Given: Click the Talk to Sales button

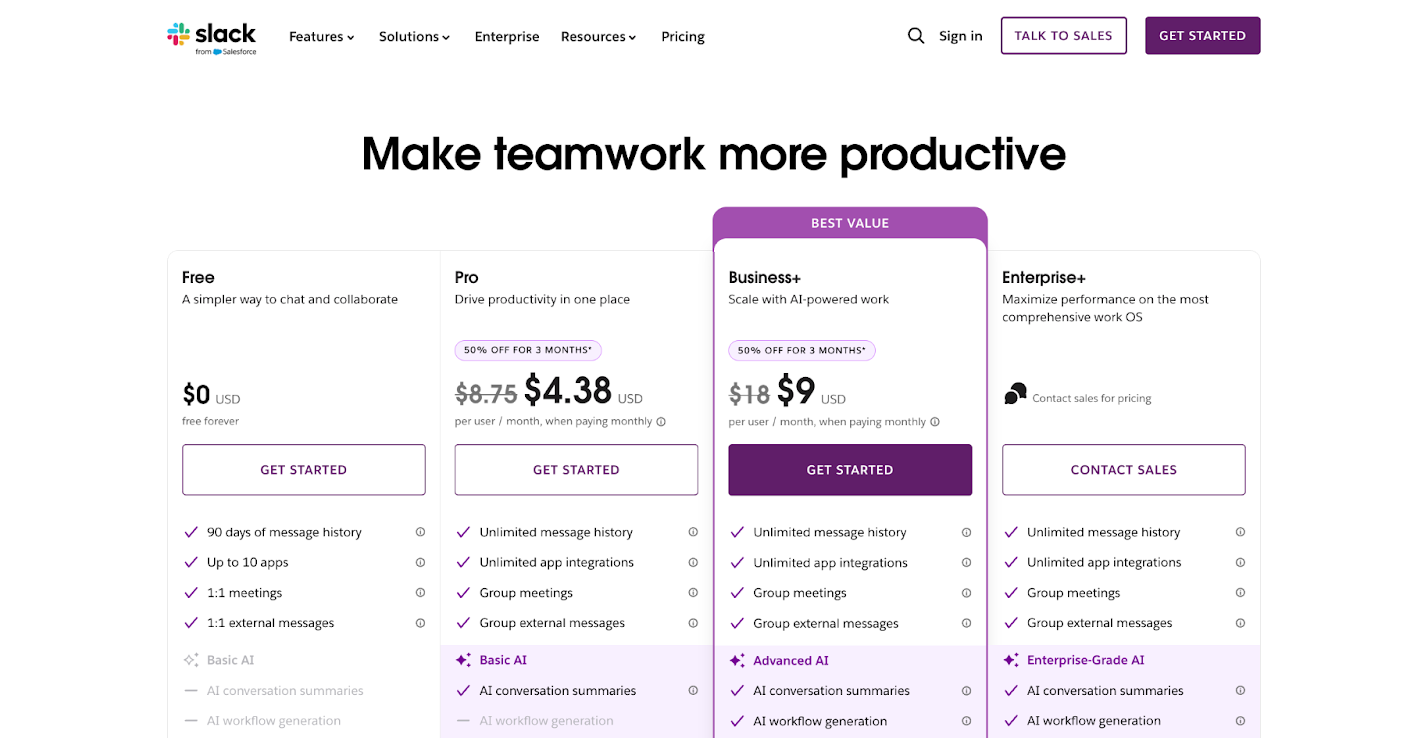Looking at the screenshot, I should tap(1063, 36).
